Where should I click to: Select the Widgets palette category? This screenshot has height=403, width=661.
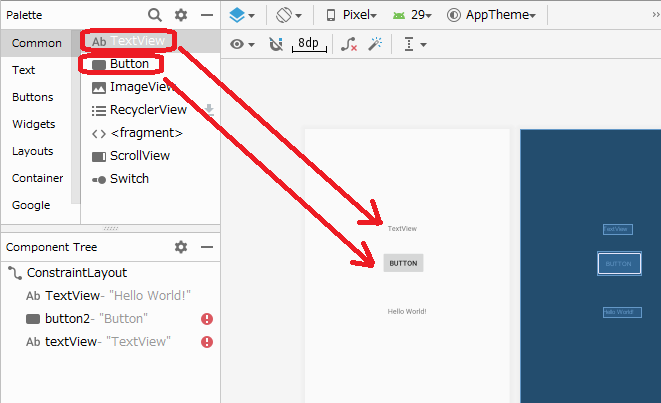pos(33,124)
